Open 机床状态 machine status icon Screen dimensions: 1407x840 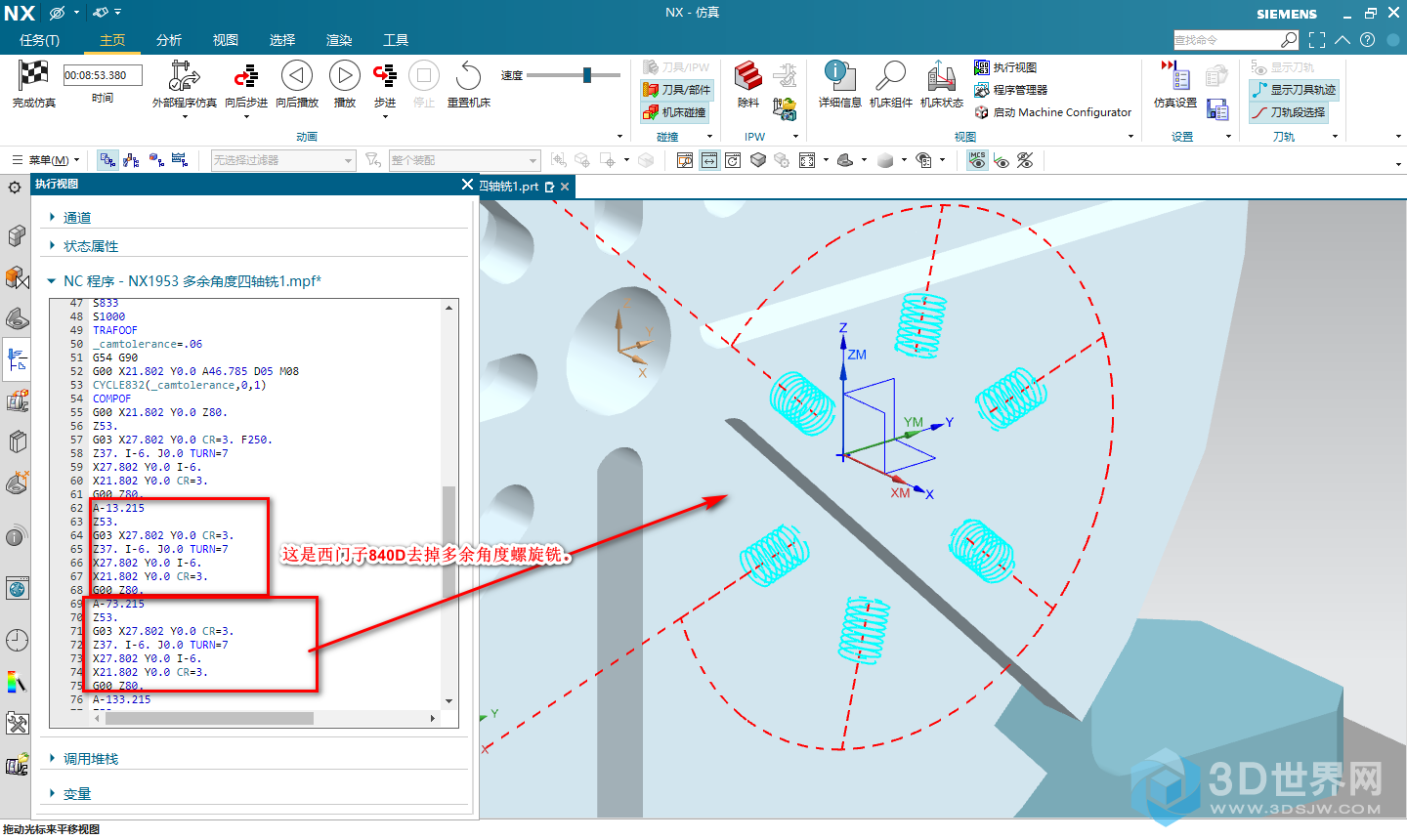[942, 76]
